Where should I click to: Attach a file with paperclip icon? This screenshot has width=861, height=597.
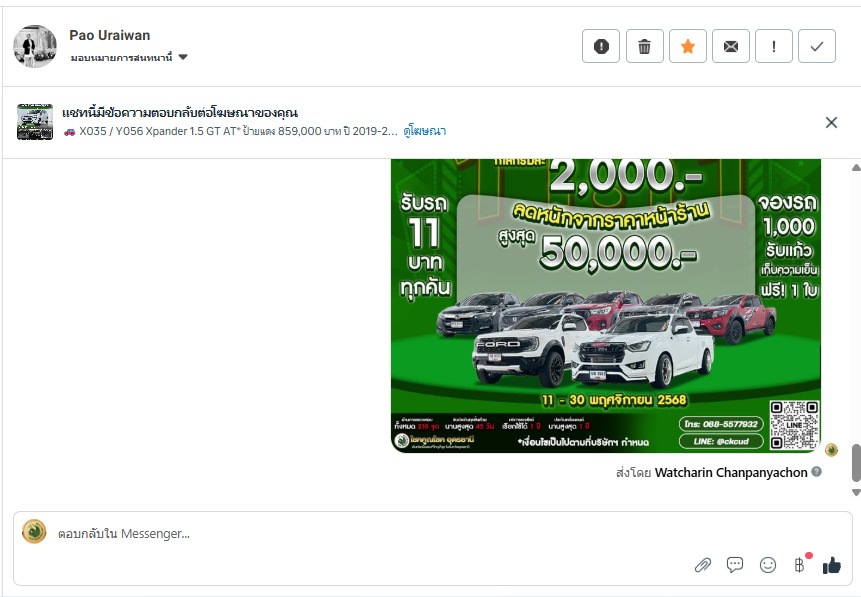pyautogui.click(x=703, y=565)
